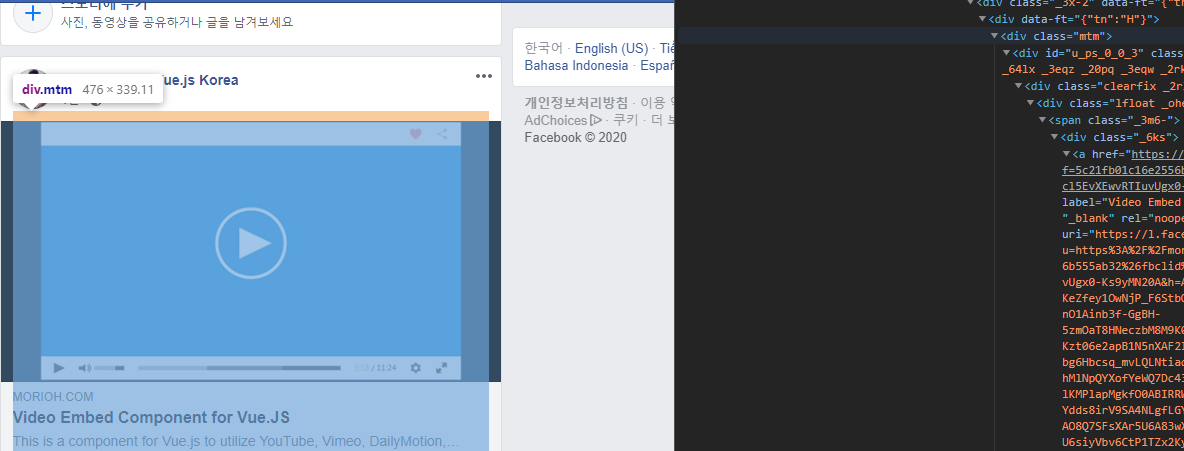Click the "_blank" rel attribute line
Viewport: 1184px width, 451px height.
click(1122, 218)
